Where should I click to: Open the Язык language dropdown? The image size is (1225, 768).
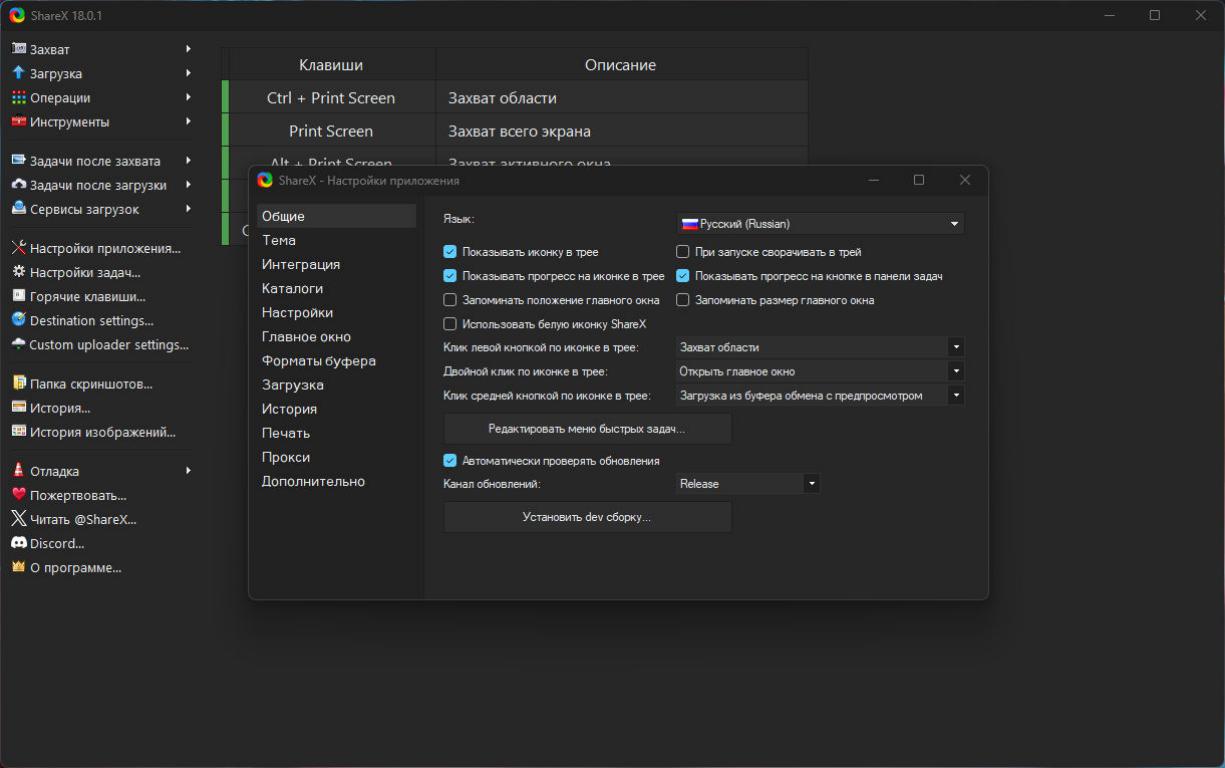[x=820, y=224]
